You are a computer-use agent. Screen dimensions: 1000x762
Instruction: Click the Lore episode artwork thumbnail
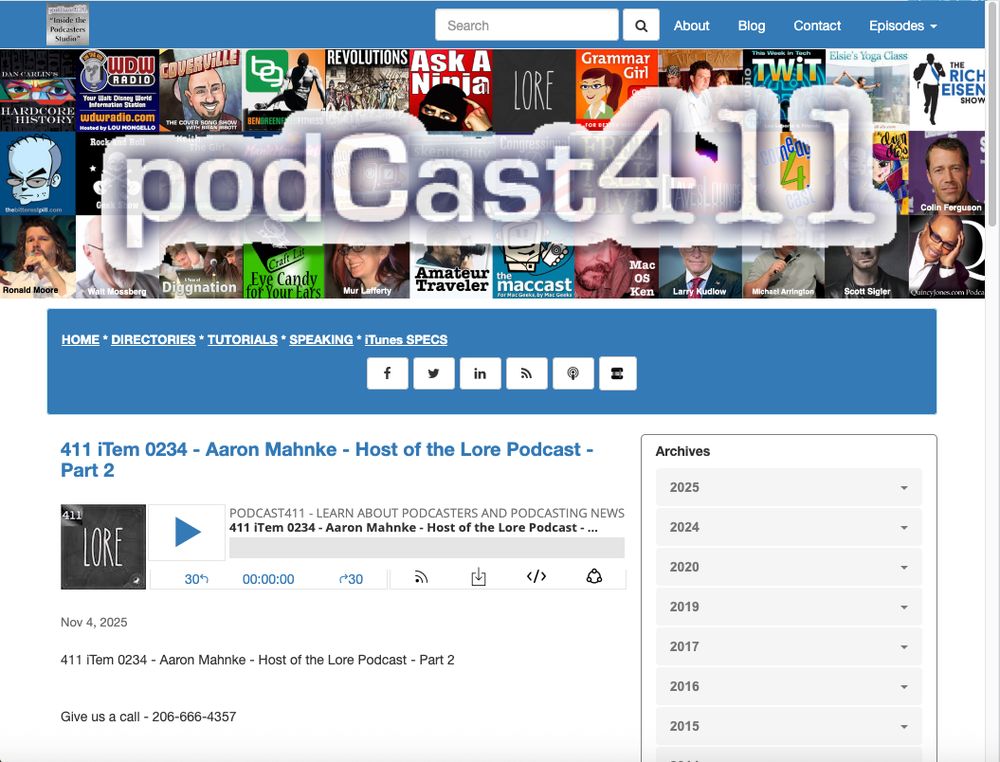(103, 546)
